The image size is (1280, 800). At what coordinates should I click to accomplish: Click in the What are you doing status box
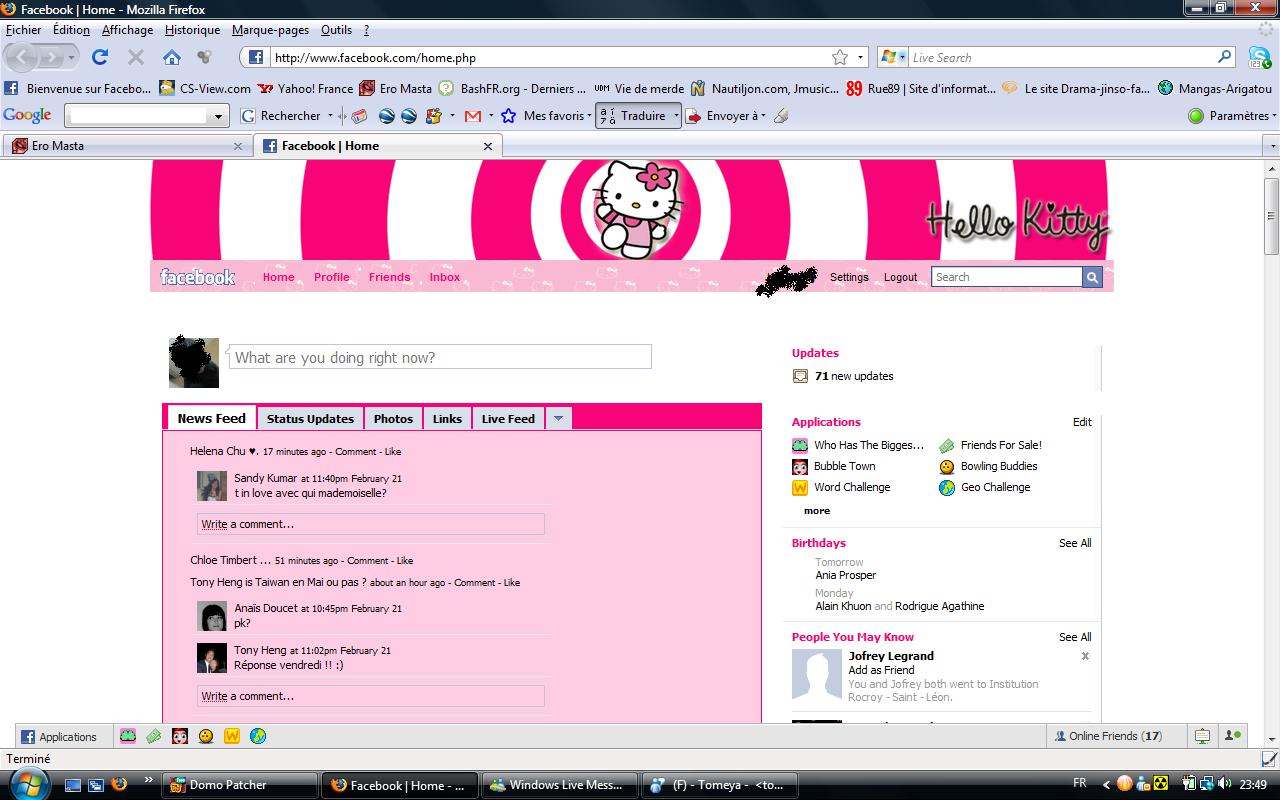[440, 357]
